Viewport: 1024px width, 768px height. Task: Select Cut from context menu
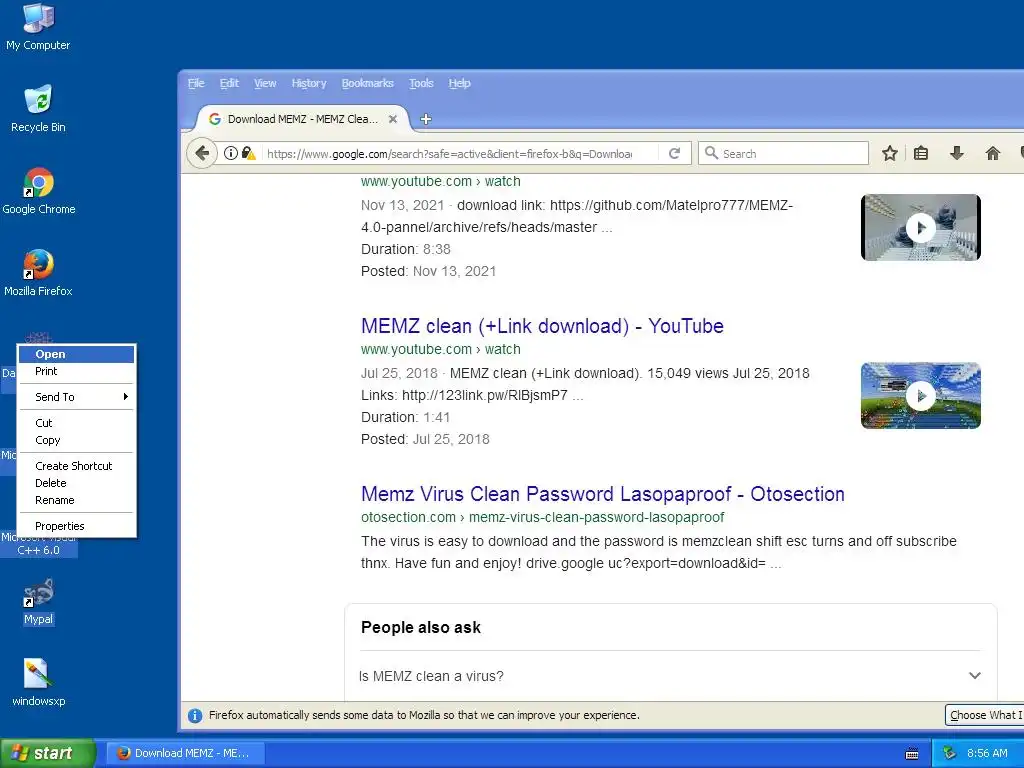(76, 423)
